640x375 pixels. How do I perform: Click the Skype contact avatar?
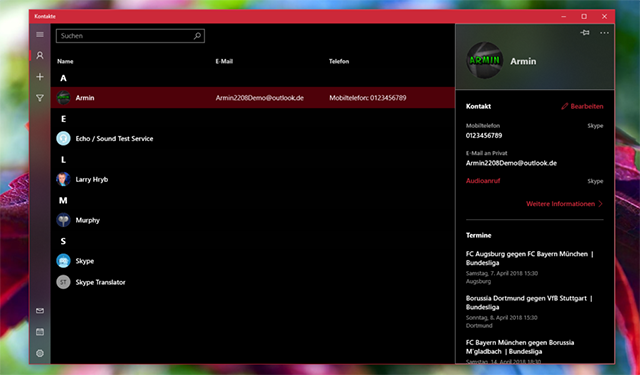(63, 261)
